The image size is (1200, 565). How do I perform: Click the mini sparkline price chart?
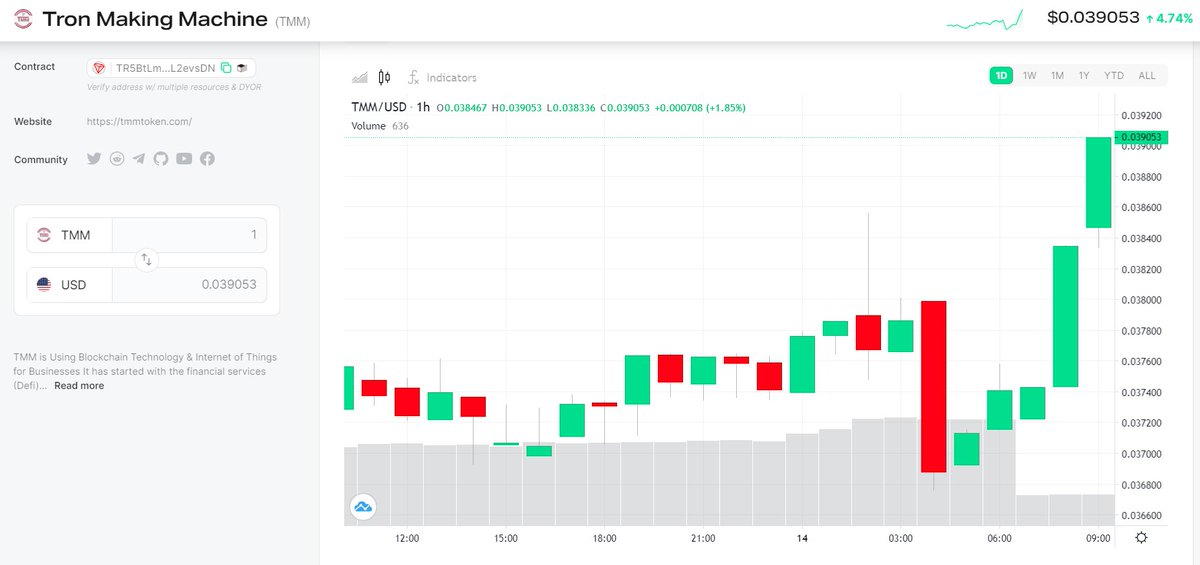coord(985,19)
